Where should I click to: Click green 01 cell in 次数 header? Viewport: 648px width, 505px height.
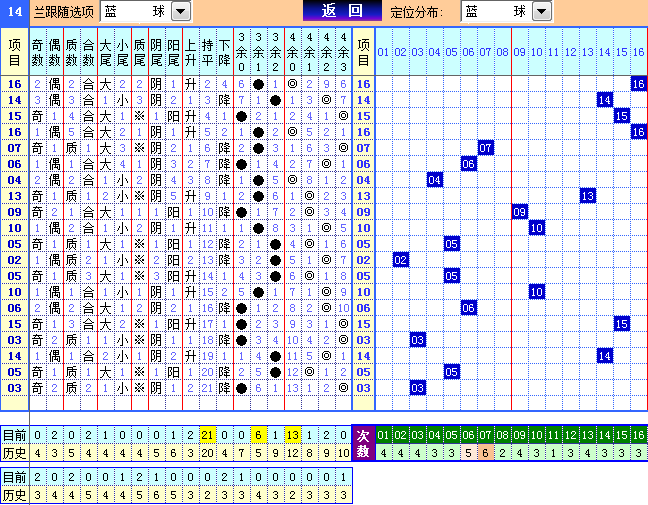383,435
